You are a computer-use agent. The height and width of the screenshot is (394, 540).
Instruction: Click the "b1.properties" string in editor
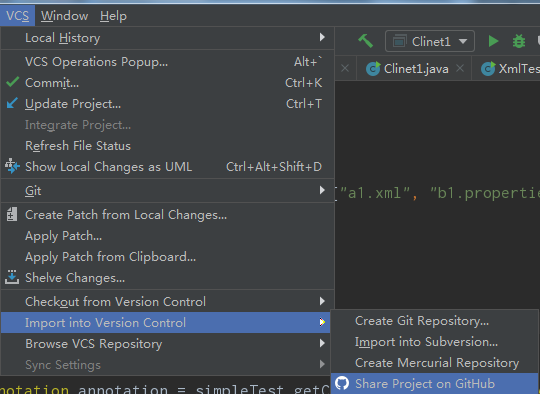click(485, 193)
